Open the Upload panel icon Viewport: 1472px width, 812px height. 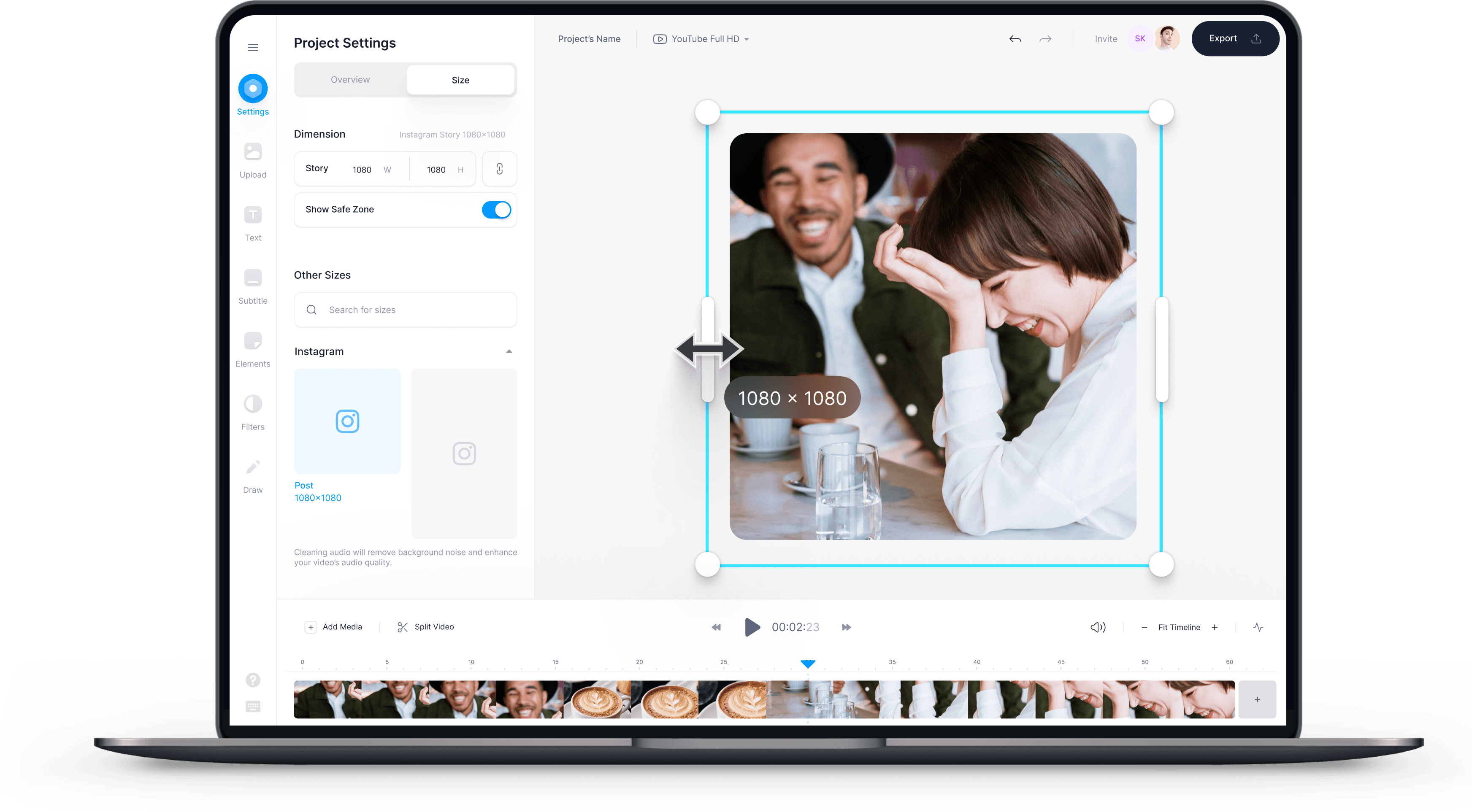252,152
